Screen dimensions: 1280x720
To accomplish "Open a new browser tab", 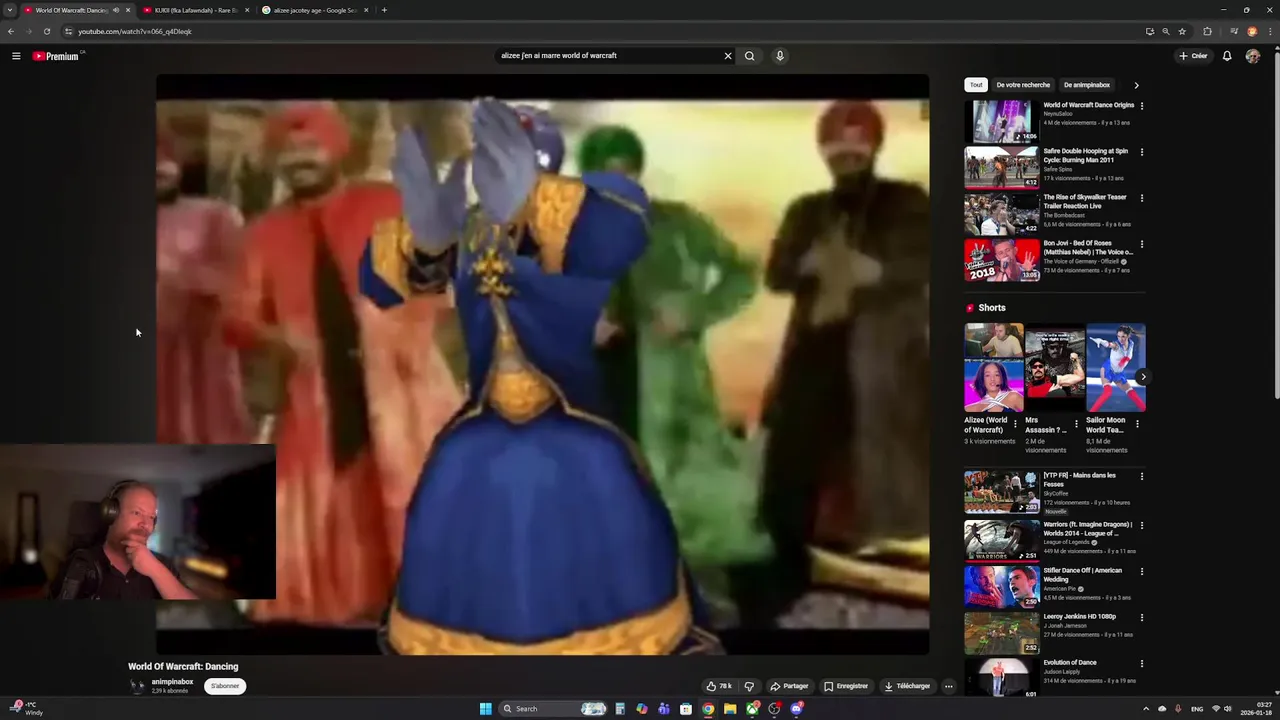I will click(x=384, y=10).
